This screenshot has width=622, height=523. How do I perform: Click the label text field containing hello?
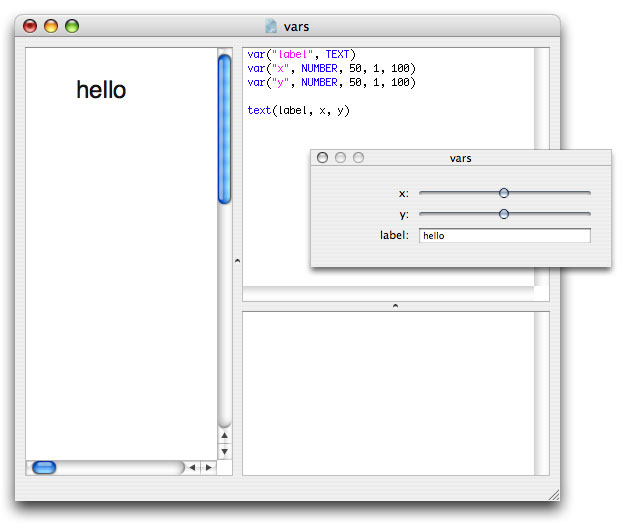[x=505, y=235]
